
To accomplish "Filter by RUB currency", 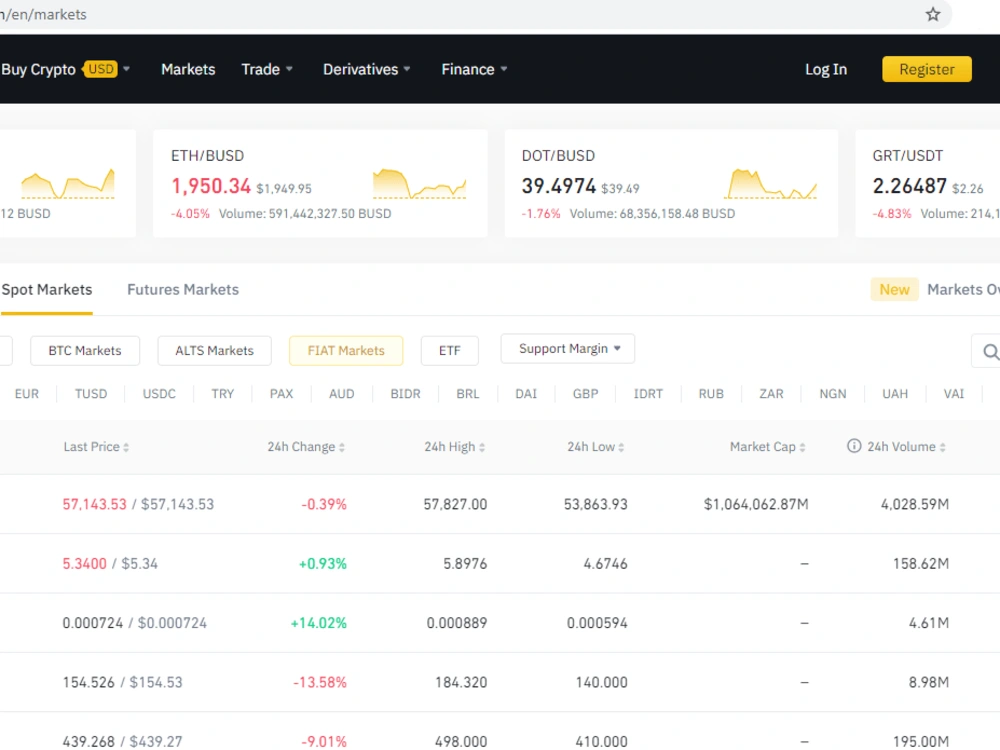I will tap(711, 393).
